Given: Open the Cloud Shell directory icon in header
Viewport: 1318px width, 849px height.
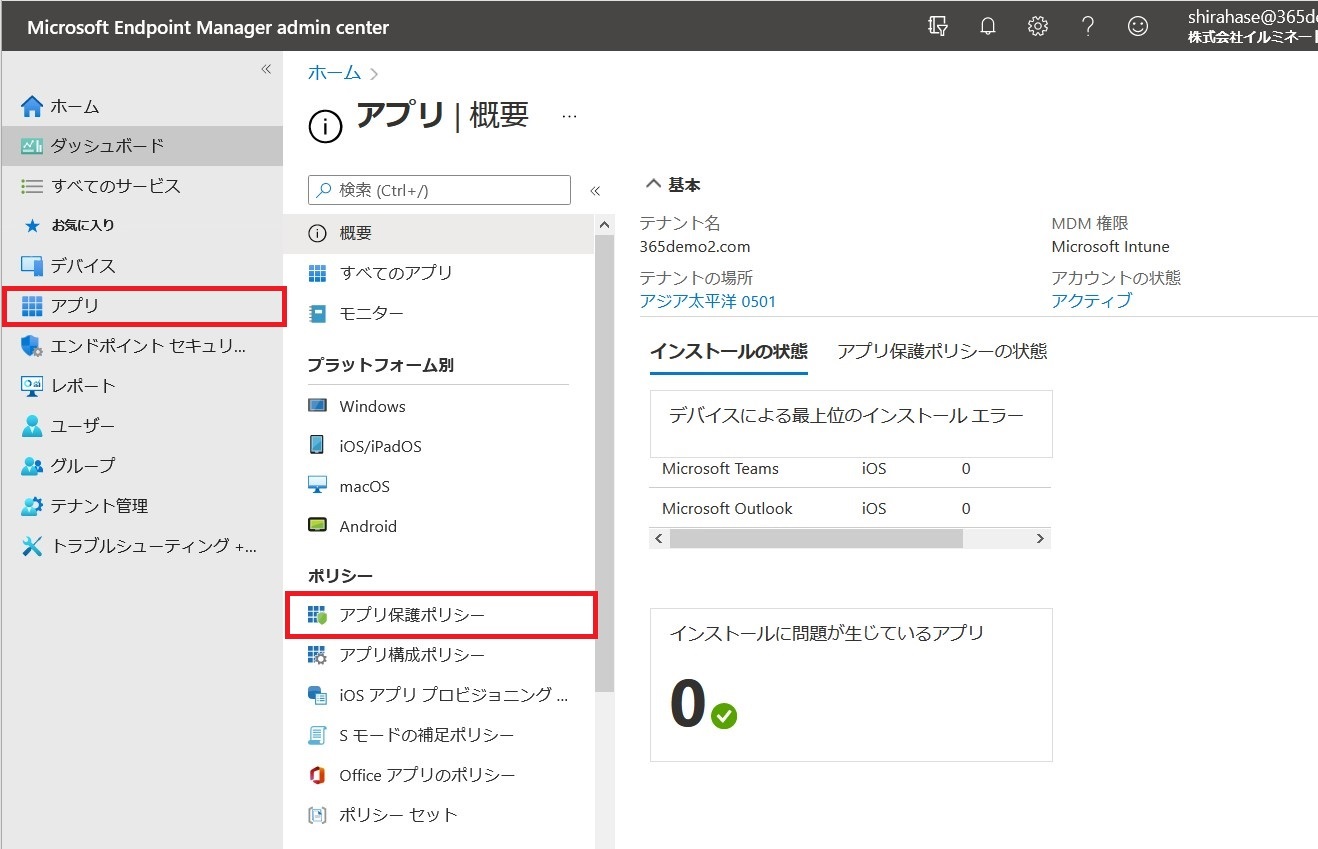Looking at the screenshot, I should click(937, 26).
